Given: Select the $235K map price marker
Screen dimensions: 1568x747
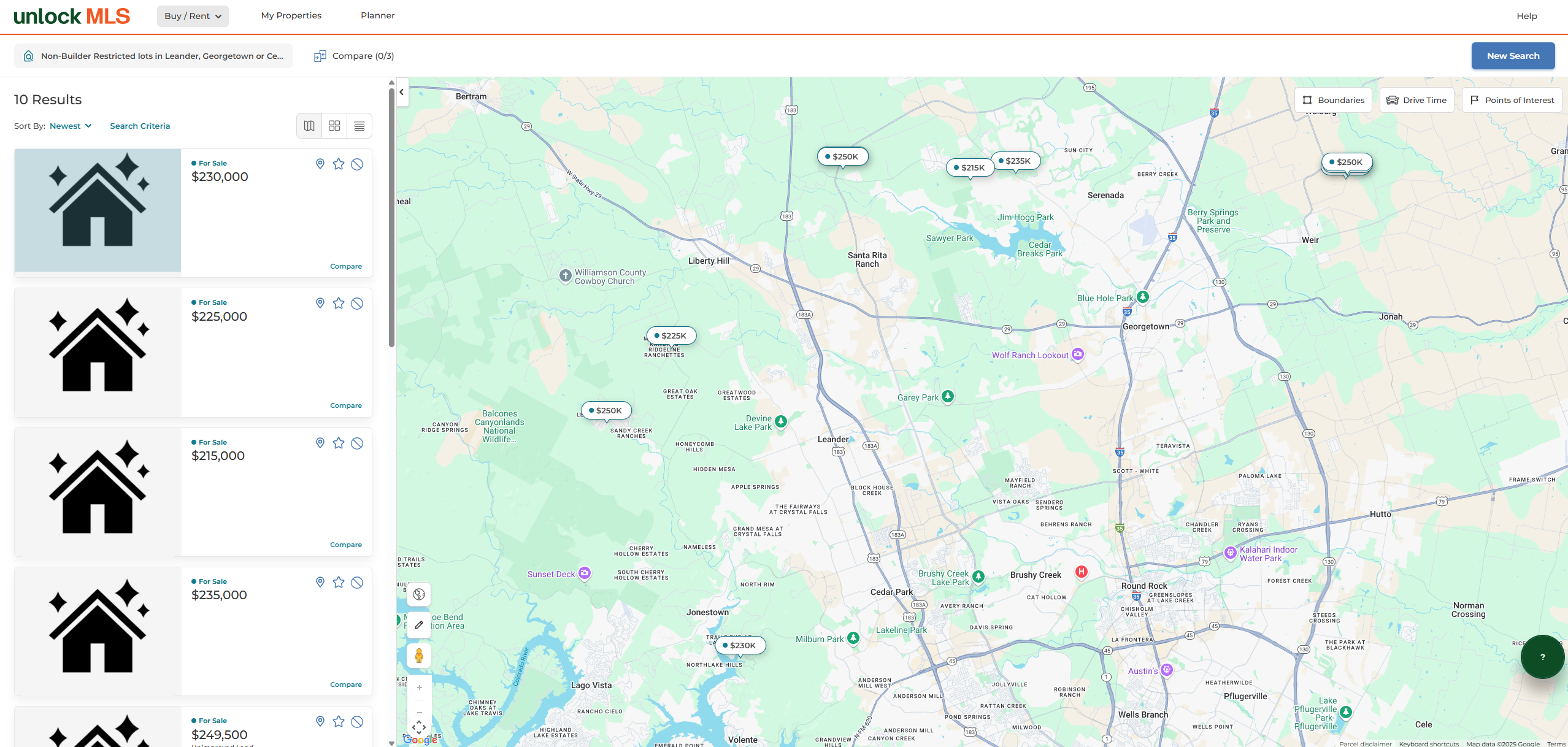Looking at the screenshot, I should pos(1015,161).
